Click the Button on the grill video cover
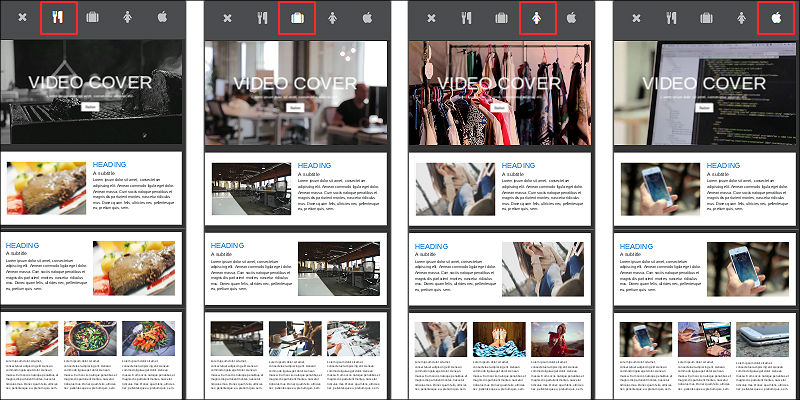The width and height of the screenshot is (800, 400). point(90,107)
